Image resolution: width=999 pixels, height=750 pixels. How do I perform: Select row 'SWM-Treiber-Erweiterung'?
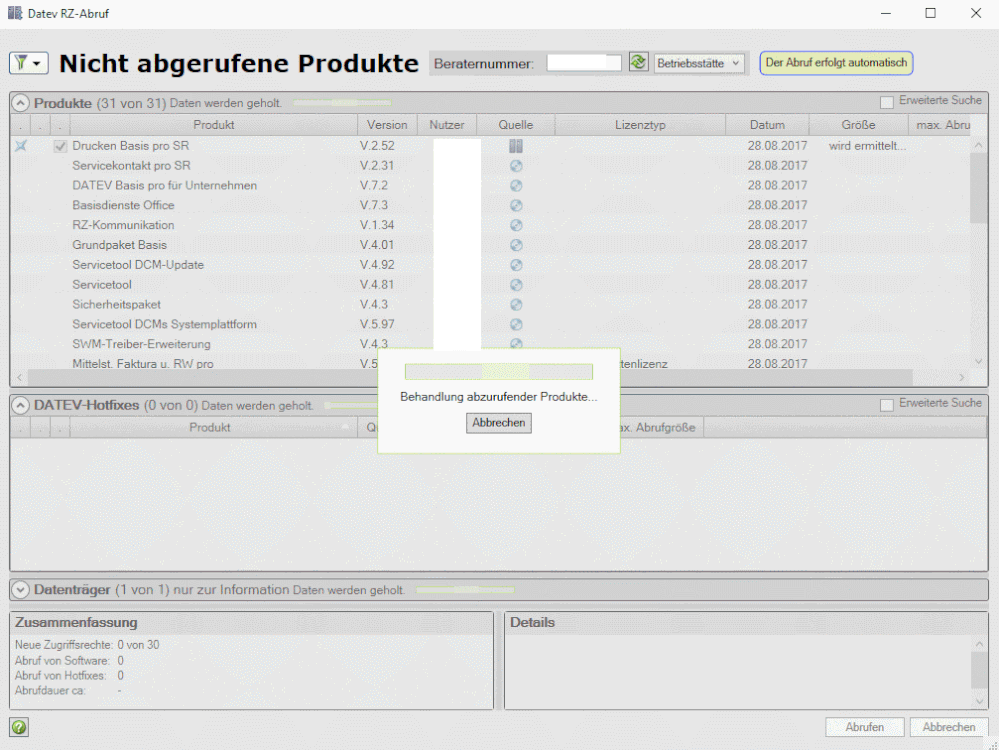491,344
